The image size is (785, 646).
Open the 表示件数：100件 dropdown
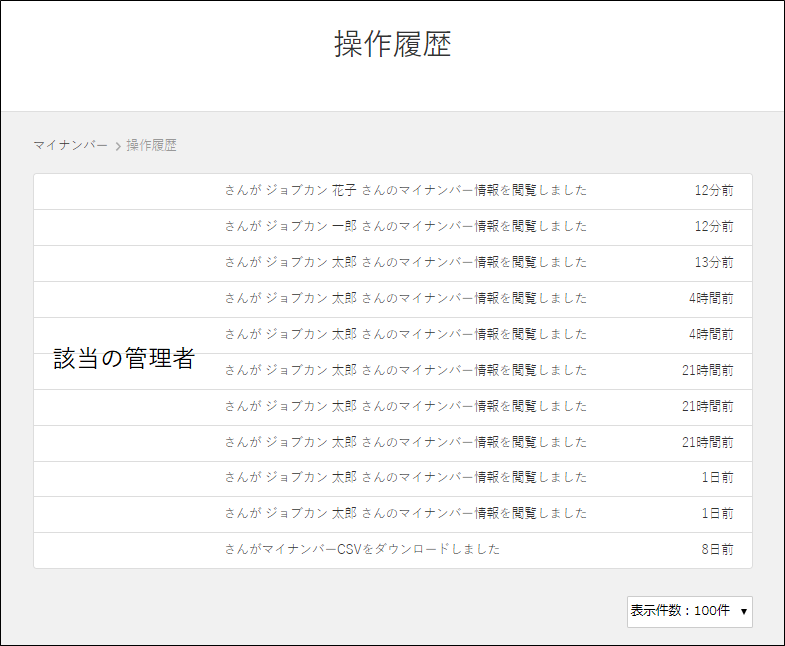point(689,610)
